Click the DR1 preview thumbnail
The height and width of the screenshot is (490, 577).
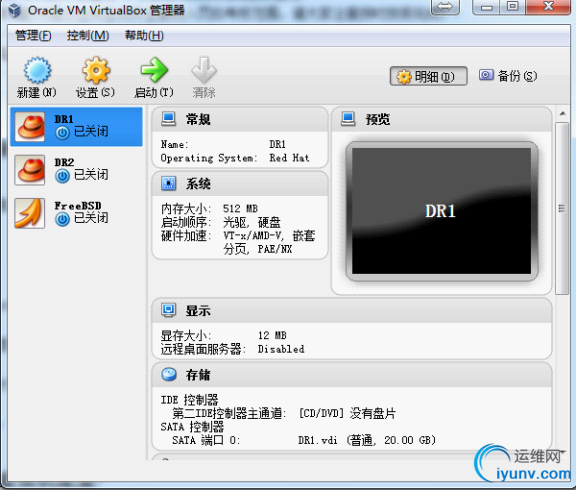(442, 211)
